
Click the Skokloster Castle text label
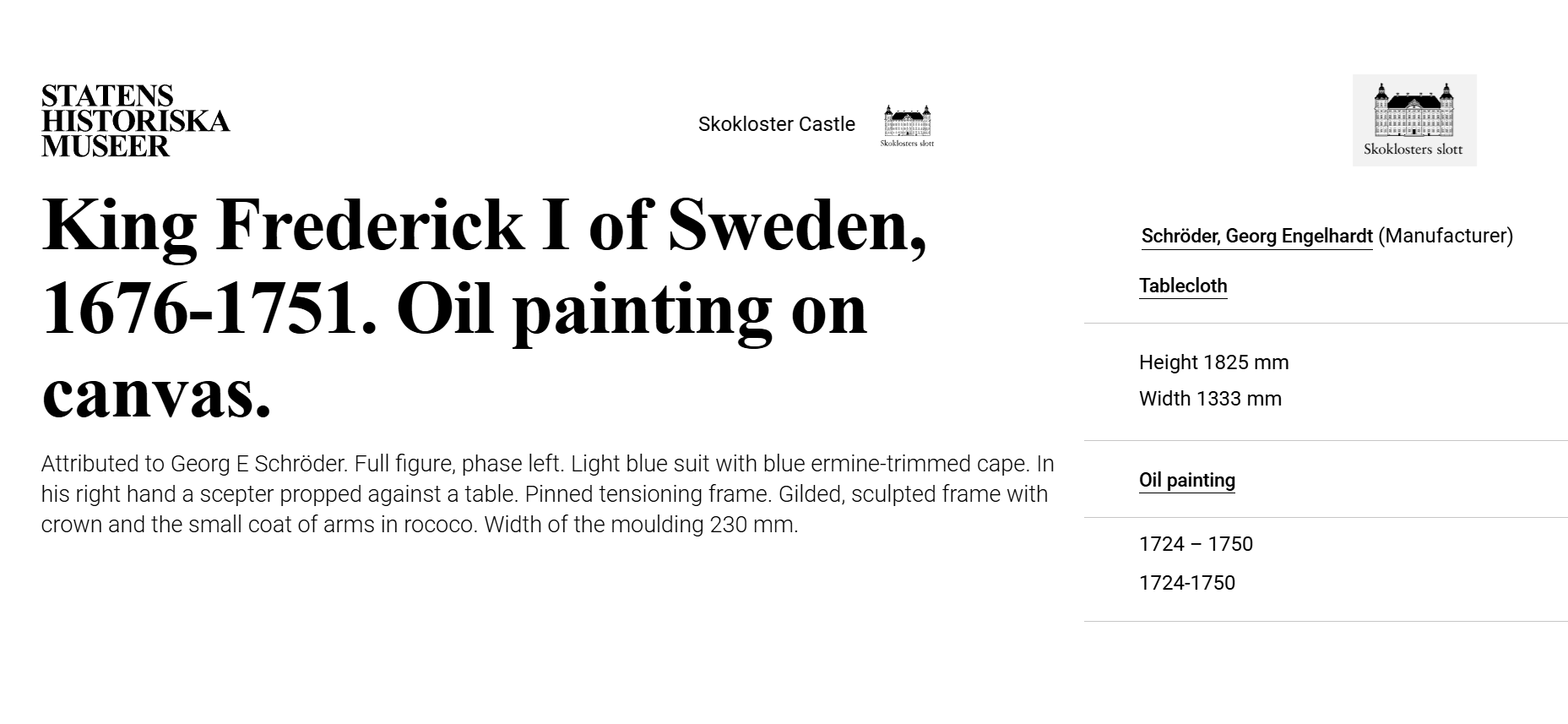(x=776, y=124)
